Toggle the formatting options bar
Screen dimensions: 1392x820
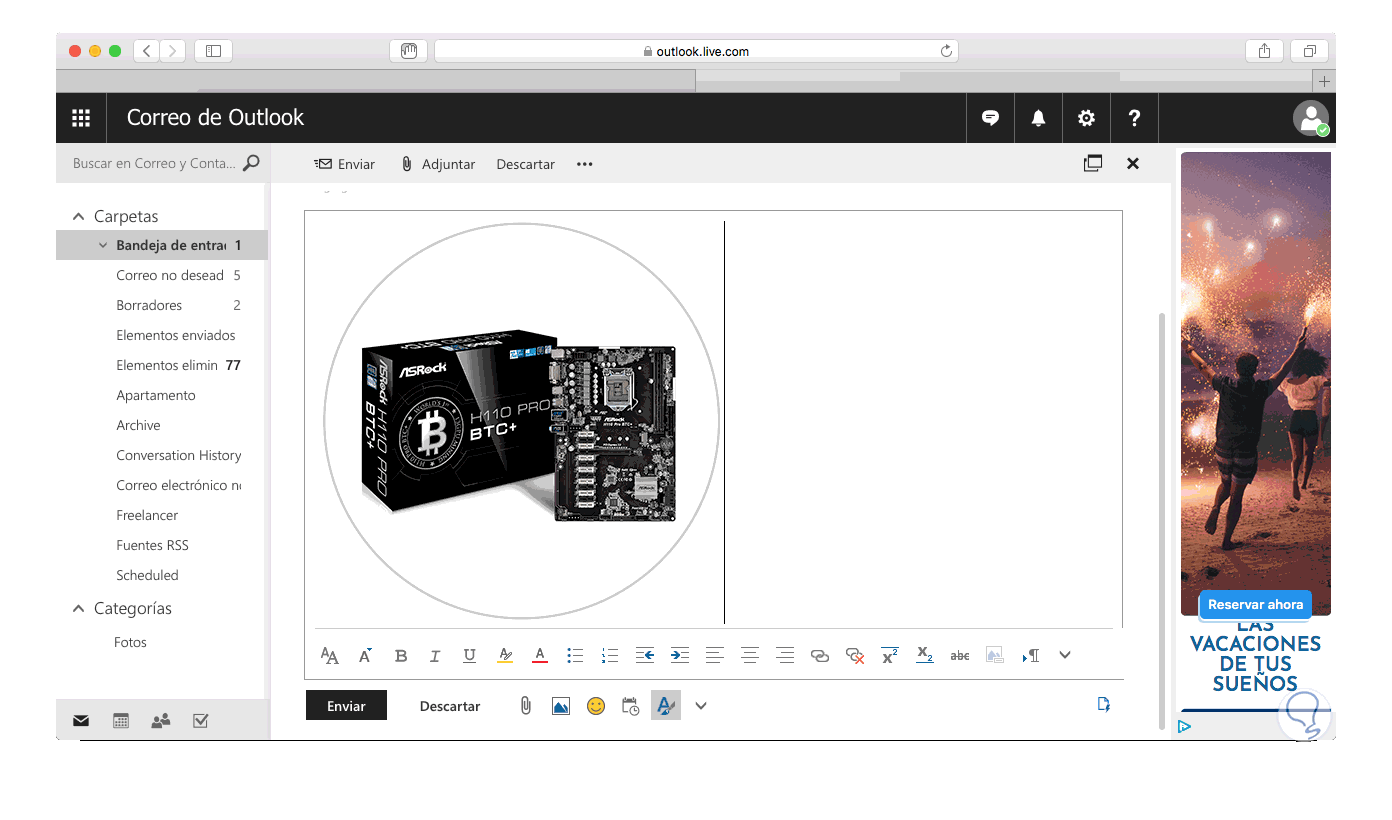[x=666, y=706]
